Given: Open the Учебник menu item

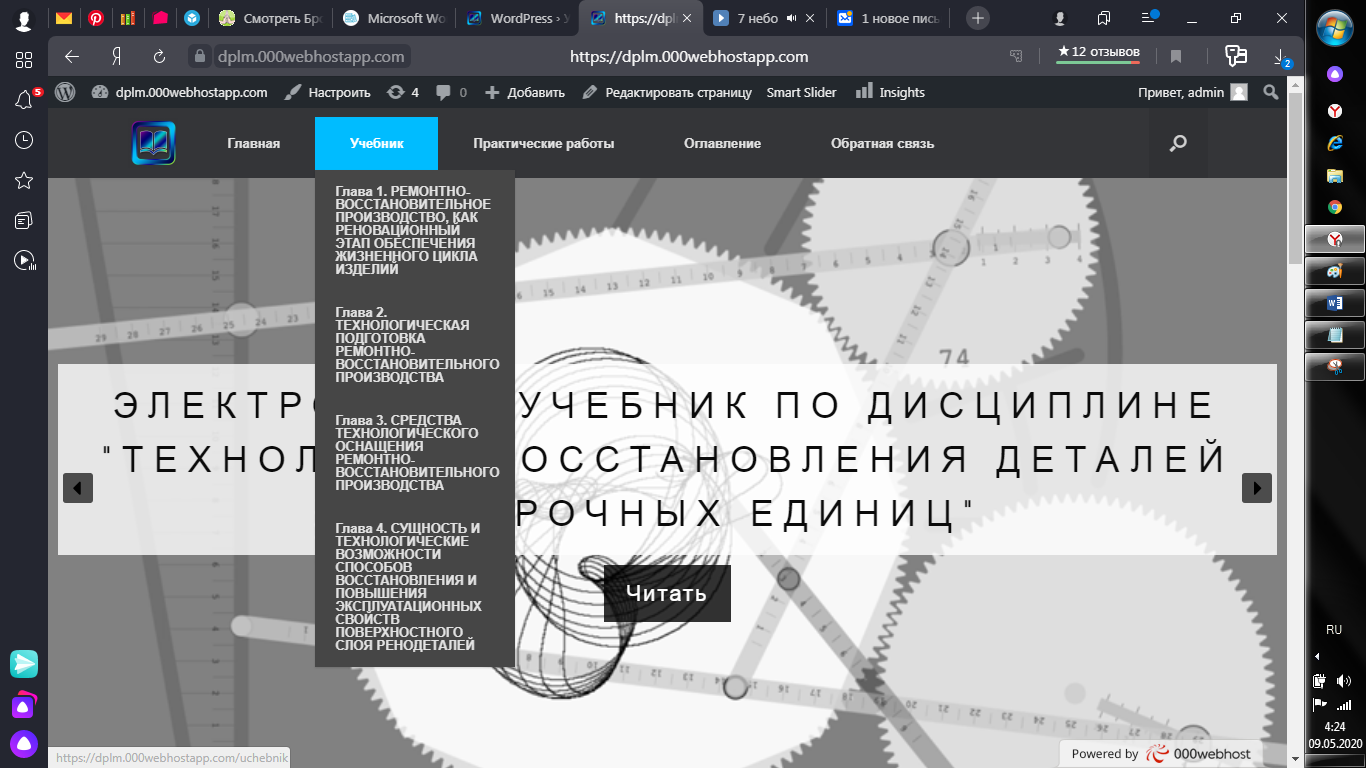Looking at the screenshot, I should pos(376,143).
